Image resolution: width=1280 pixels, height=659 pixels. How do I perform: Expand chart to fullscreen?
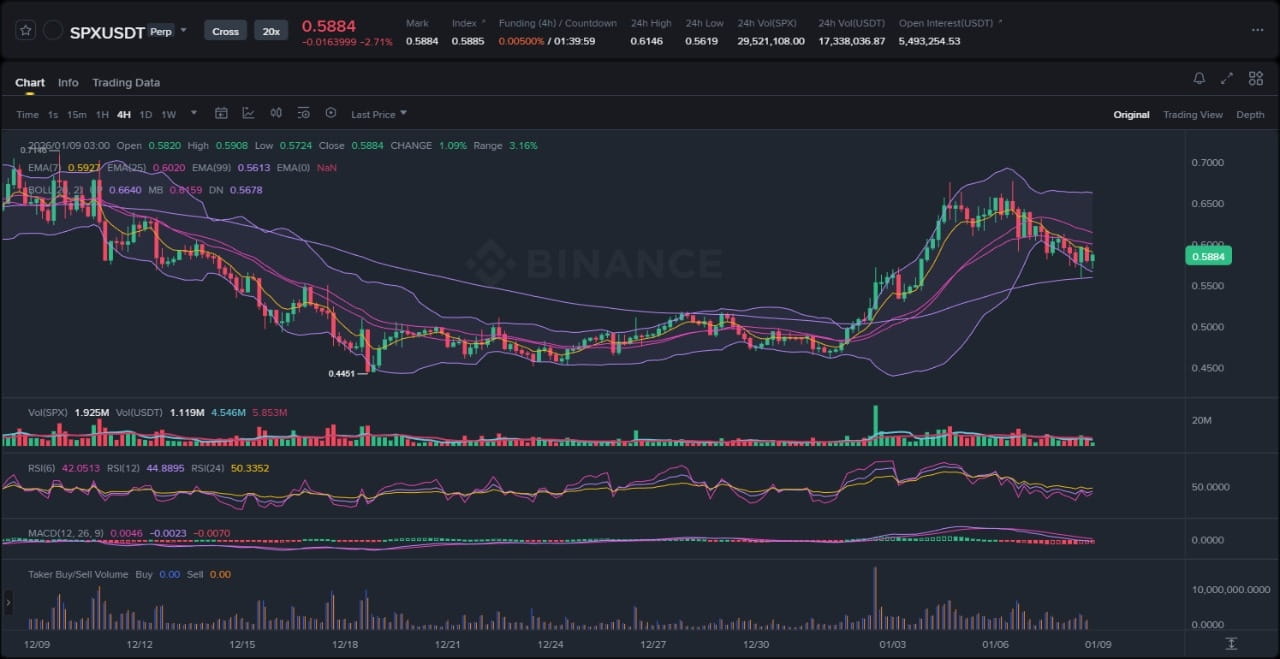[x=1227, y=79]
